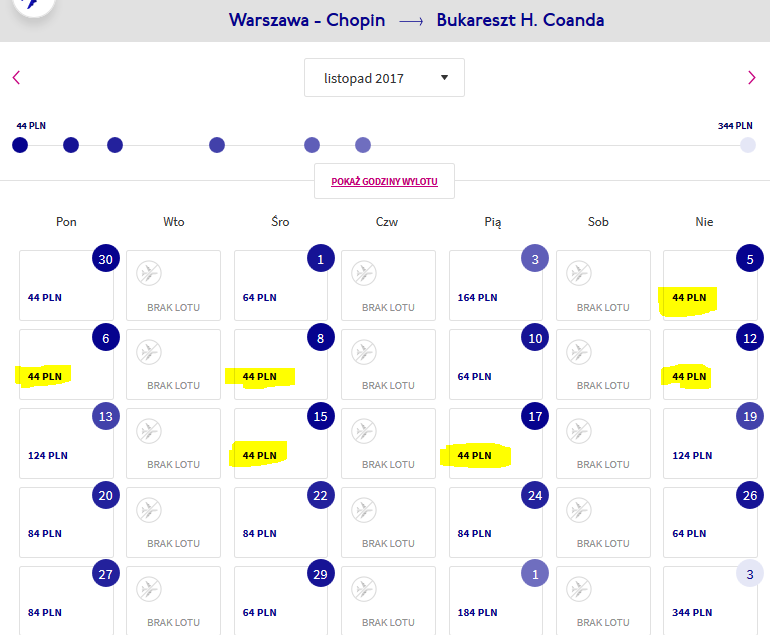The height and width of the screenshot is (635, 770).
Task: Pick November 15 flight for 44 PLN
Action: 281,443
